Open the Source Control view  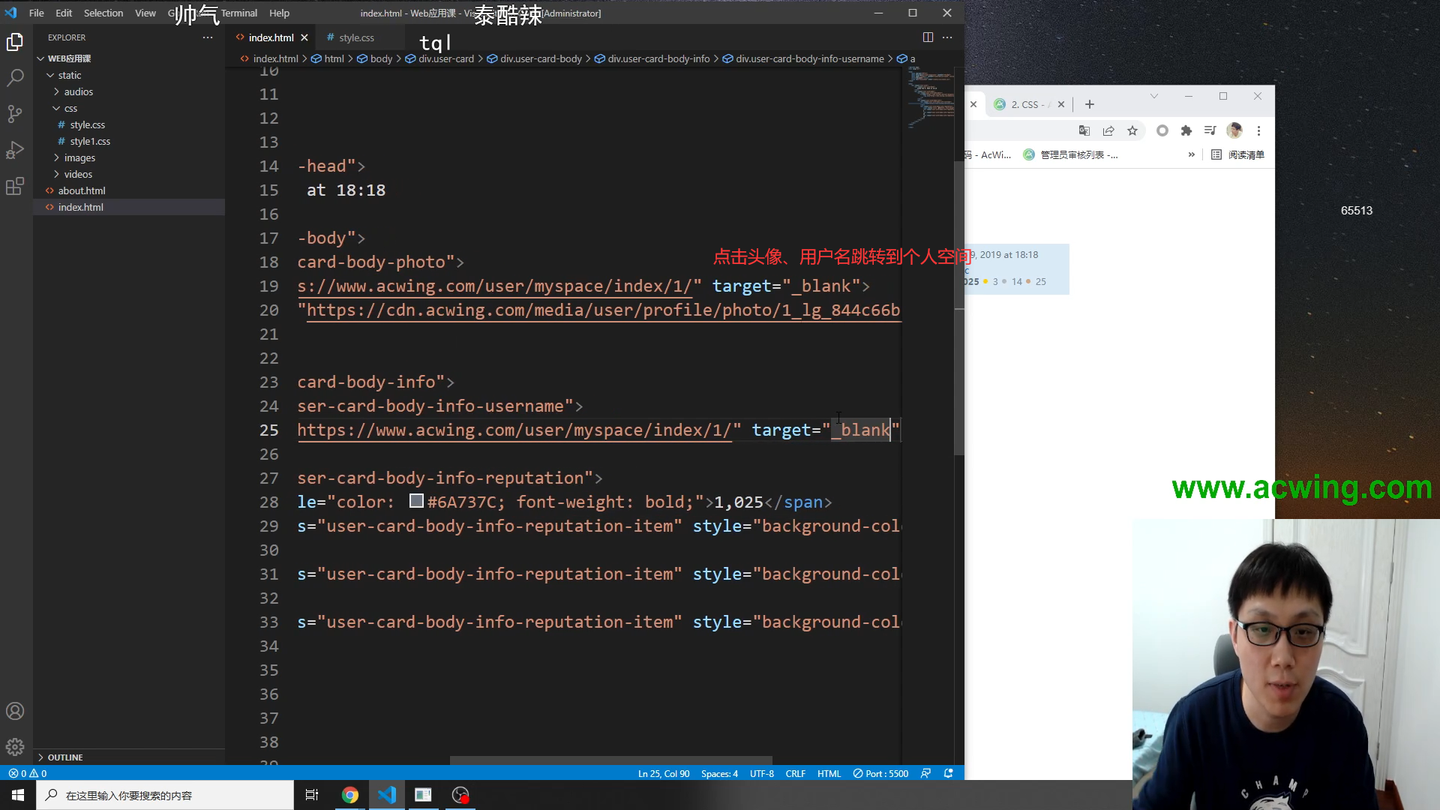[15, 113]
